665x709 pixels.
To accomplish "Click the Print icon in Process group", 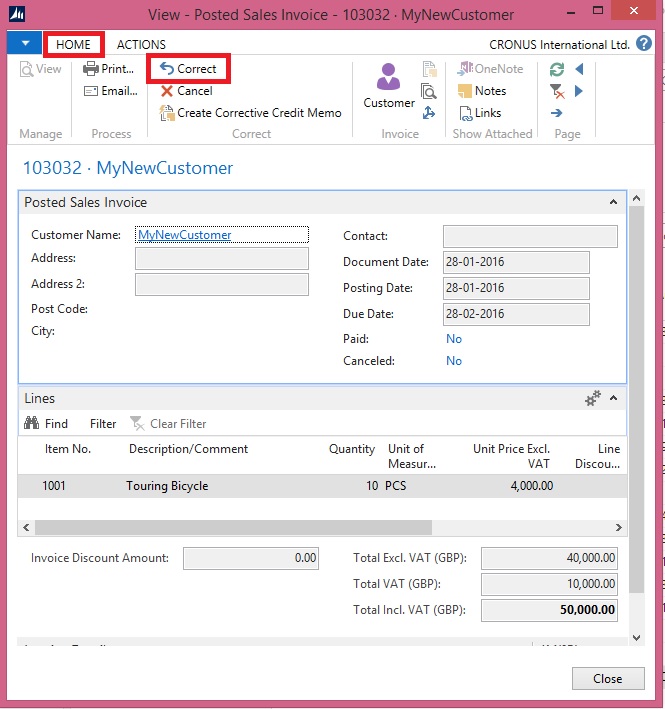I will 91,69.
